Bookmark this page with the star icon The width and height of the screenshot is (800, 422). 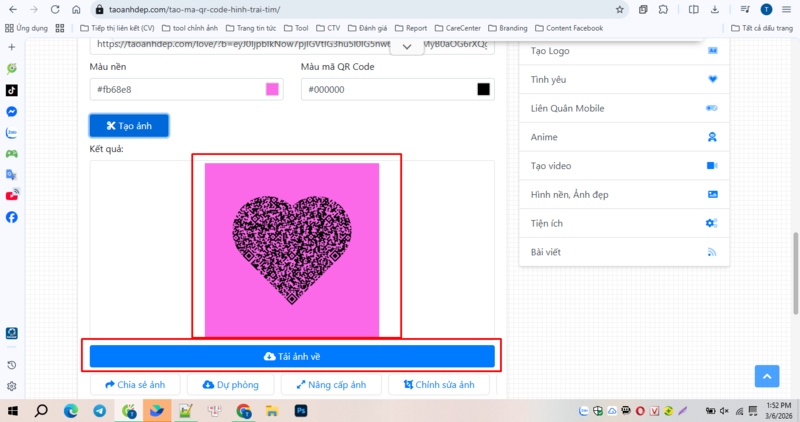(619, 9)
